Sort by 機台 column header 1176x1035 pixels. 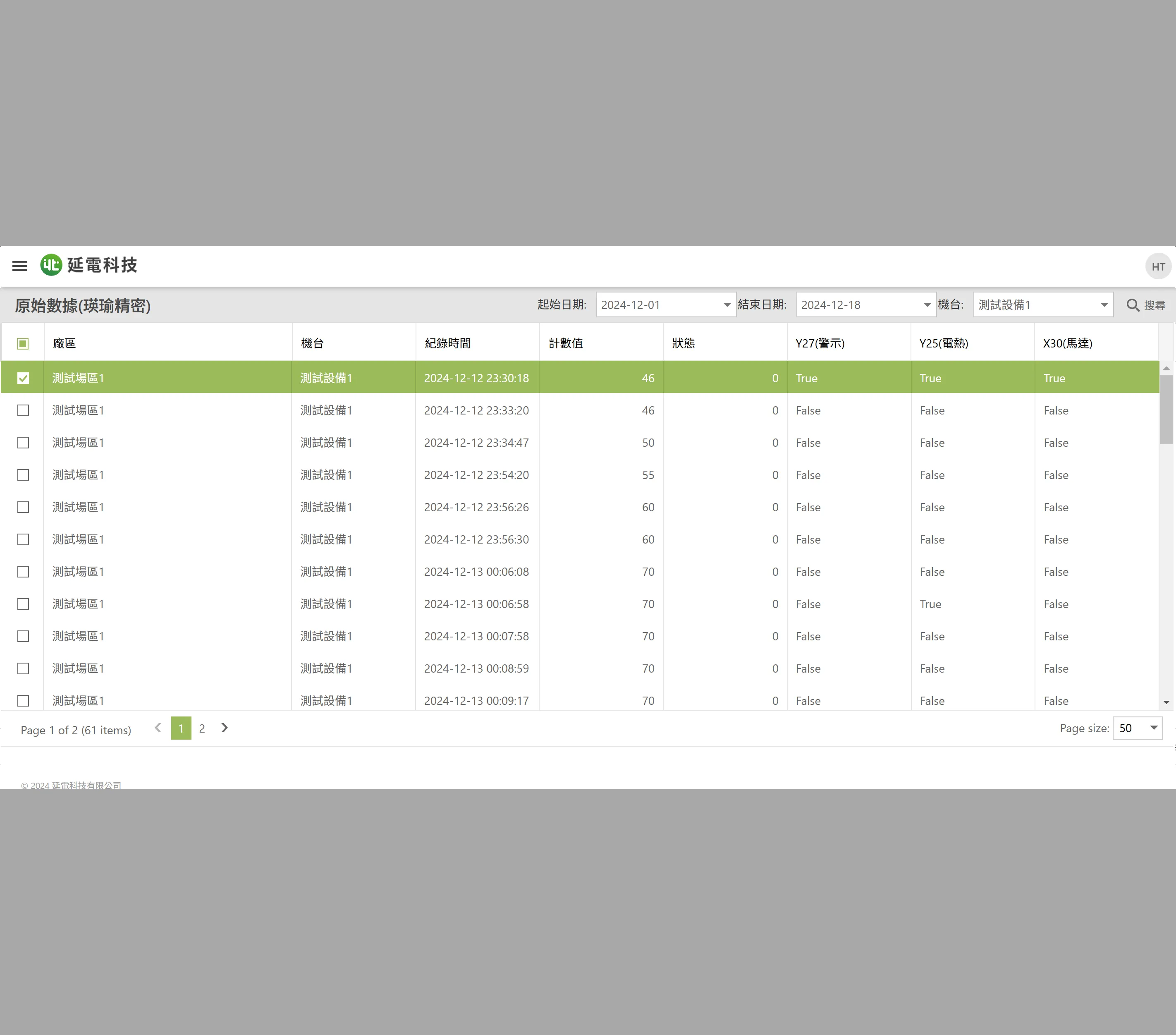(x=354, y=343)
